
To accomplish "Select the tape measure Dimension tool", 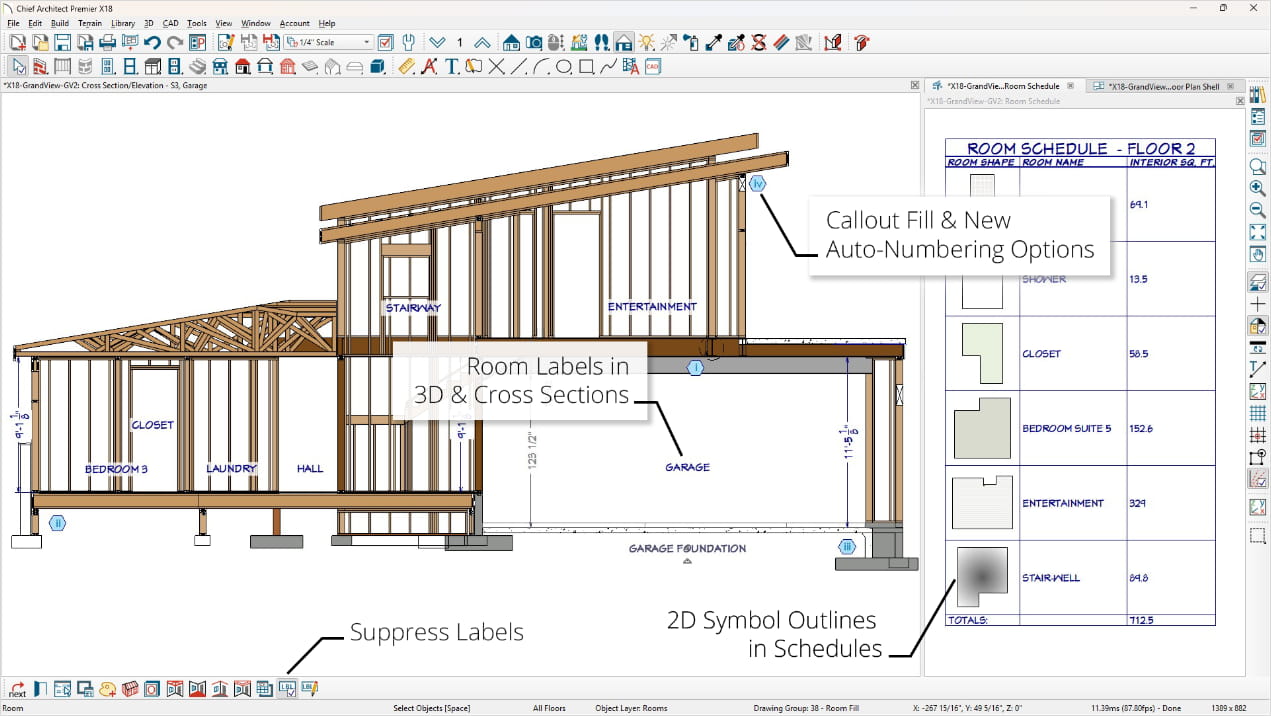I will point(406,67).
